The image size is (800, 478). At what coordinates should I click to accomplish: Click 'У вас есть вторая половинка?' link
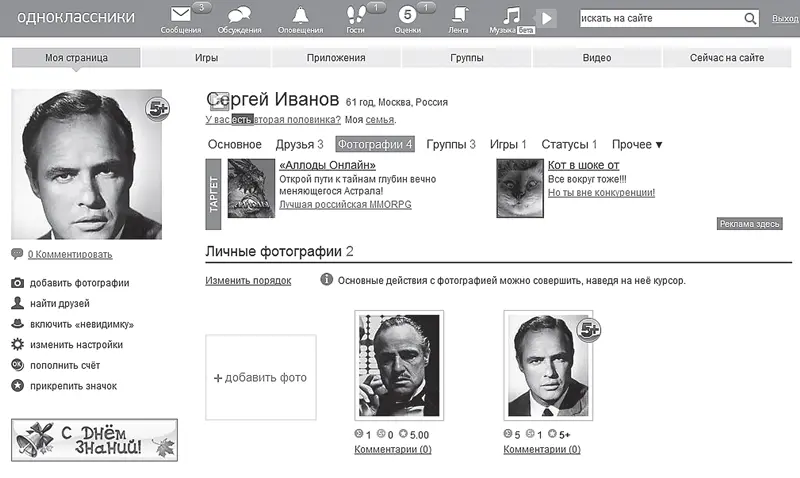tap(273, 119)
